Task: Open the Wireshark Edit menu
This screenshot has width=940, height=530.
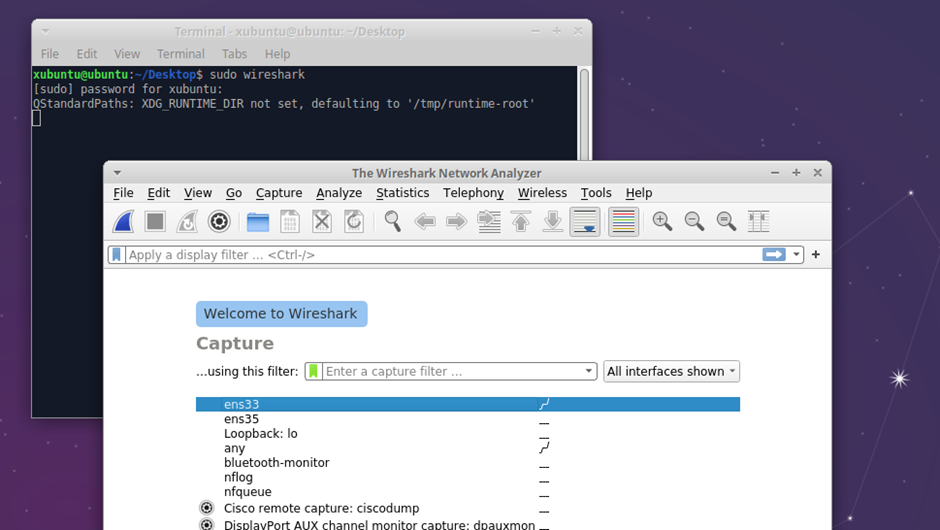Action: tap(159, 193)
